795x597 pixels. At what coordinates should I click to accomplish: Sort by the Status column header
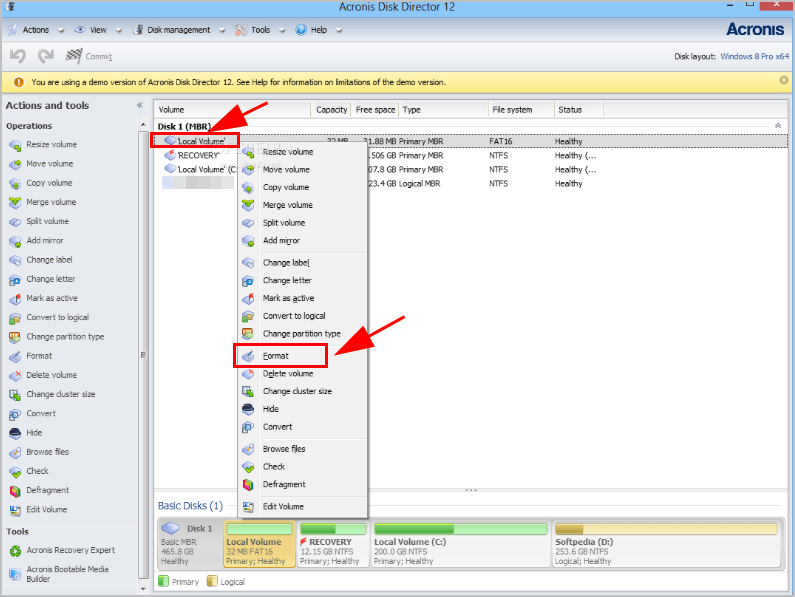pyautogui.click(x=579, y=110)
